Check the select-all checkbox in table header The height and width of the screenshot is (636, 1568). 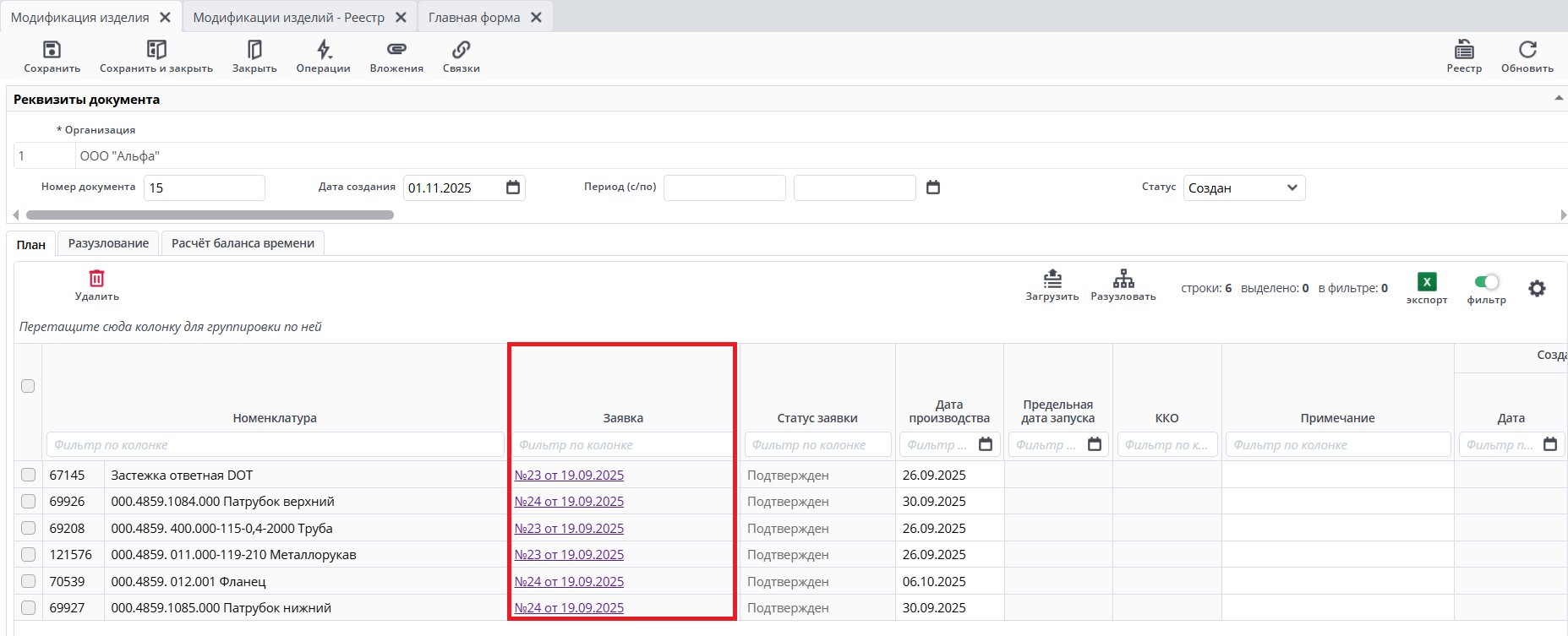point(28,386)
